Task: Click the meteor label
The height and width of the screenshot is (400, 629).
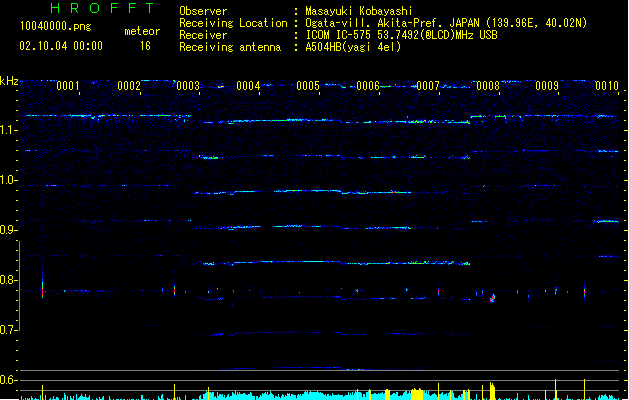Action: 142,31
